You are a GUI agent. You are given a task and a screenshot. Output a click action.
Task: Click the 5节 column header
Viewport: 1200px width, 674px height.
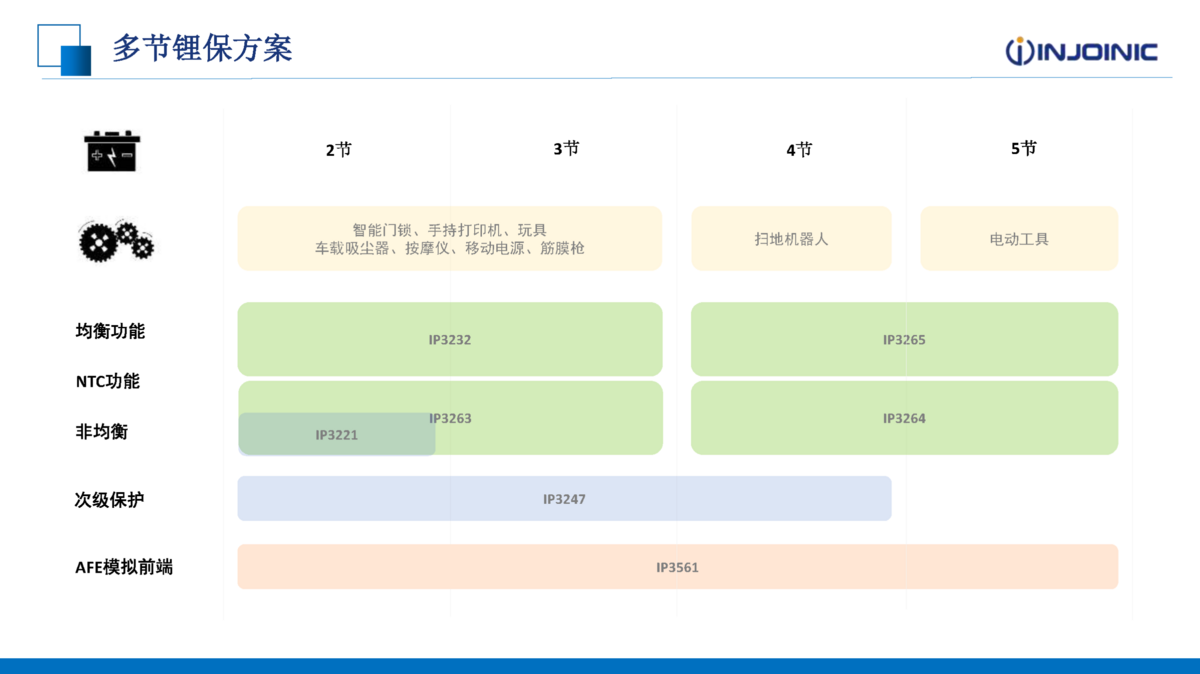click(1024, 149)
